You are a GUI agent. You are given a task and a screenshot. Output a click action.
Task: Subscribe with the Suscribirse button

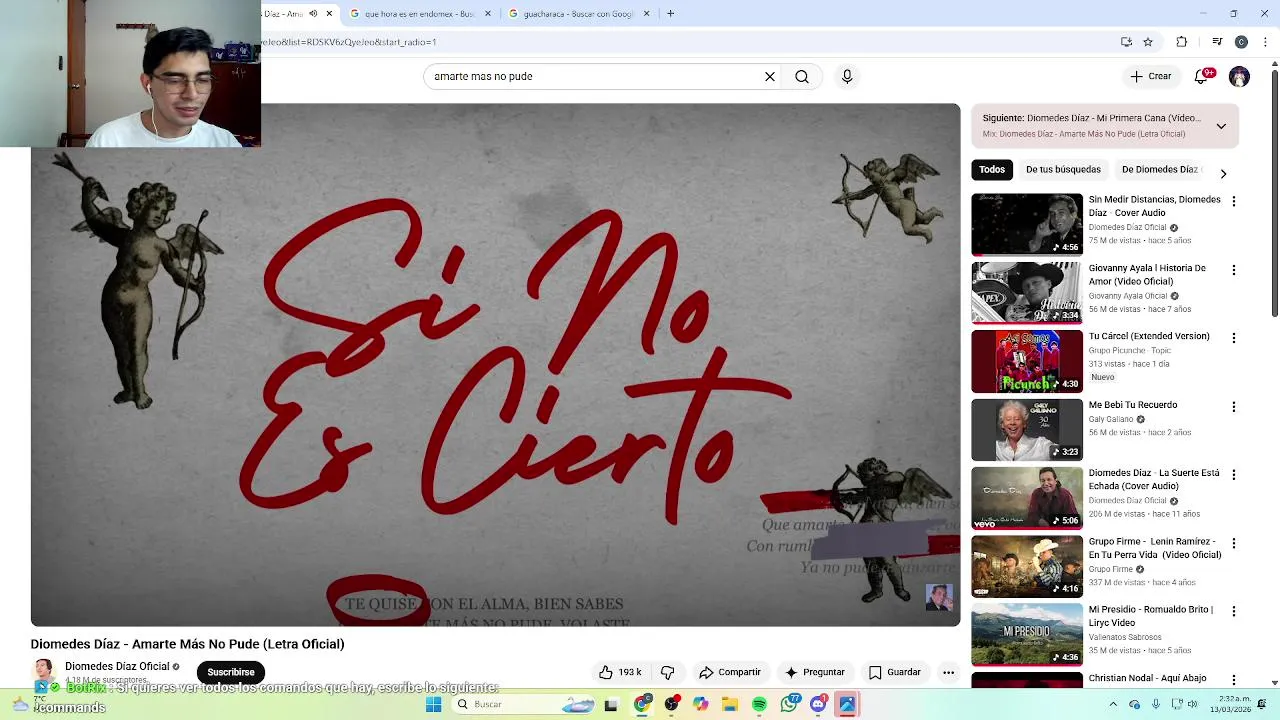[231, 672]
